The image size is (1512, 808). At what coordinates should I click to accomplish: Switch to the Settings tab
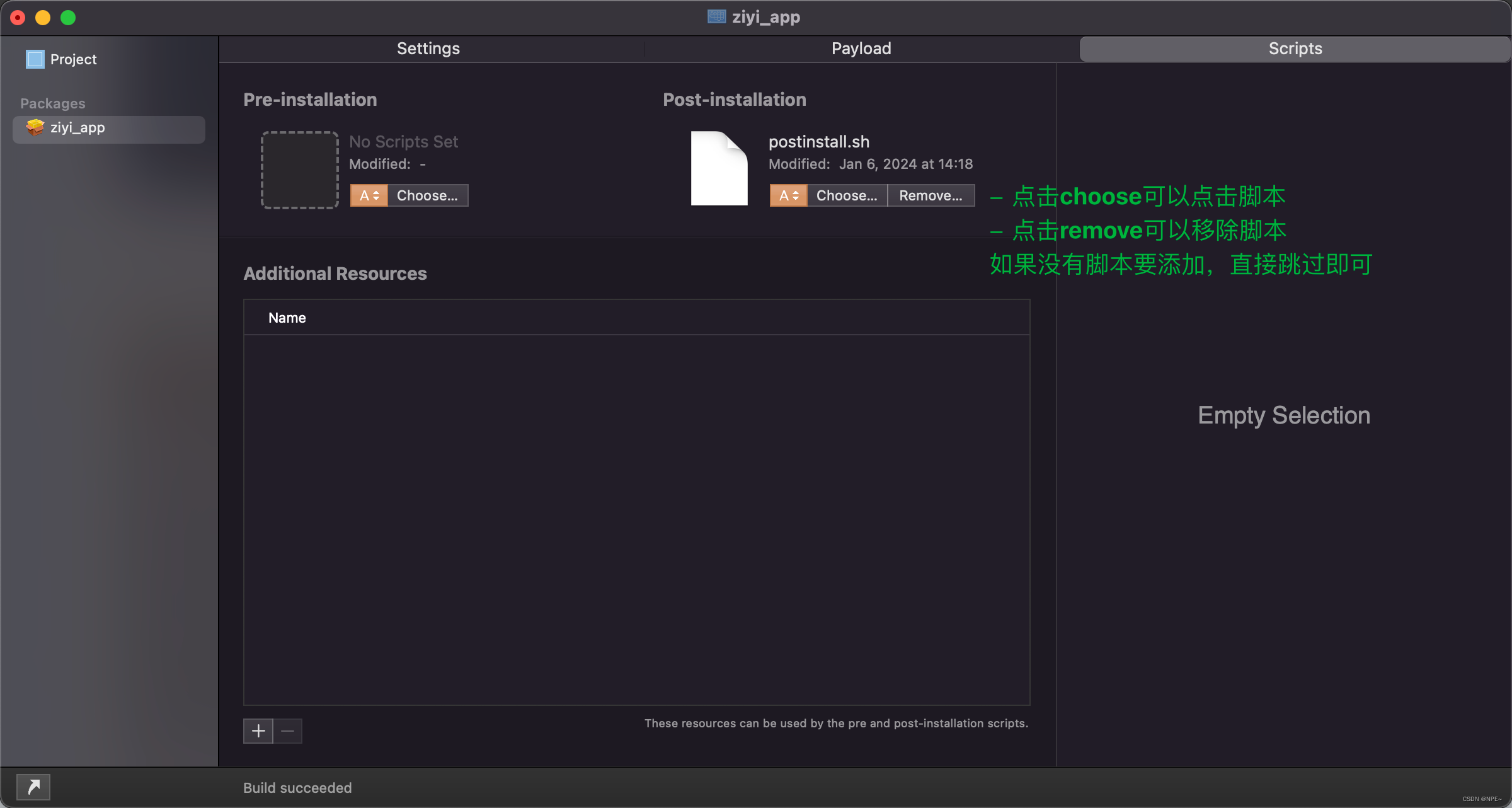[x=428, y=49]
